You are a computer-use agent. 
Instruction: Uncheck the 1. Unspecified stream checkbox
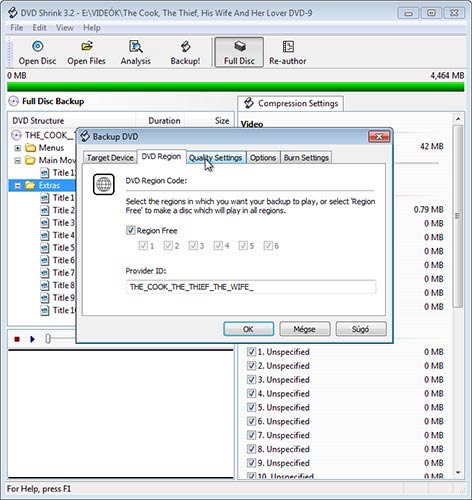click(251, 352)
